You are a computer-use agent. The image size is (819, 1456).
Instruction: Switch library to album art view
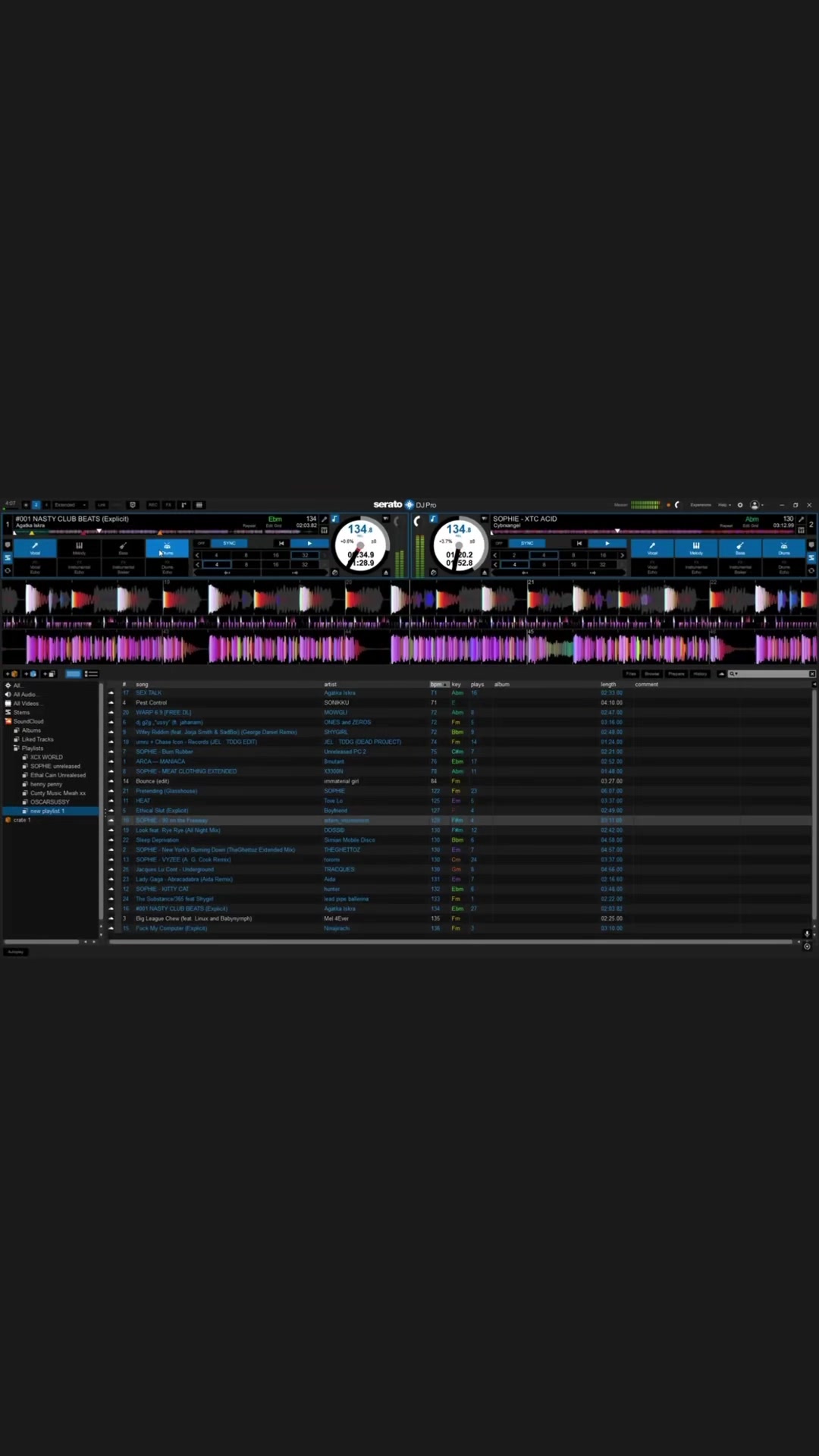pos(73,673)
